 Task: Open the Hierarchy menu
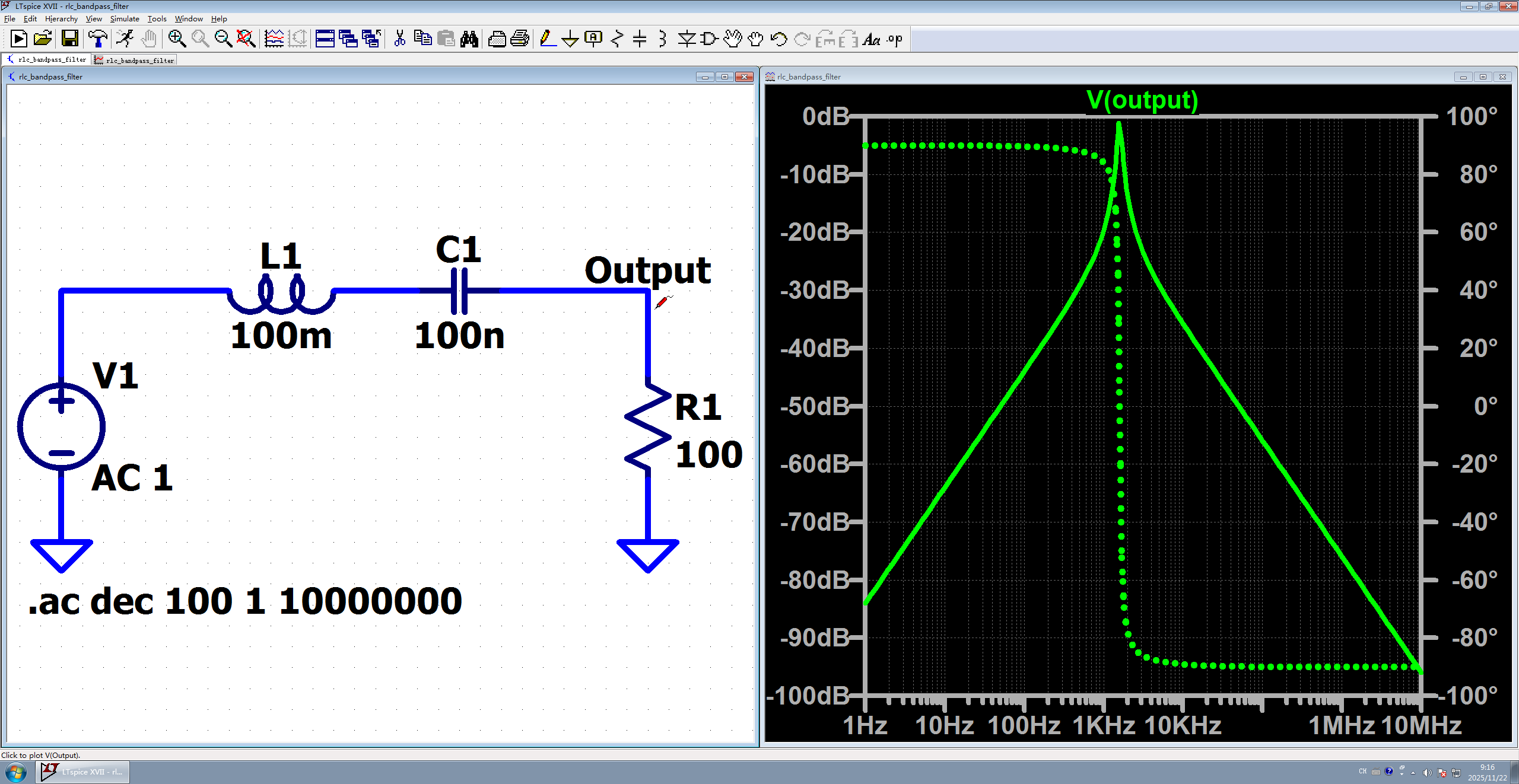click(x=61, y=19)
